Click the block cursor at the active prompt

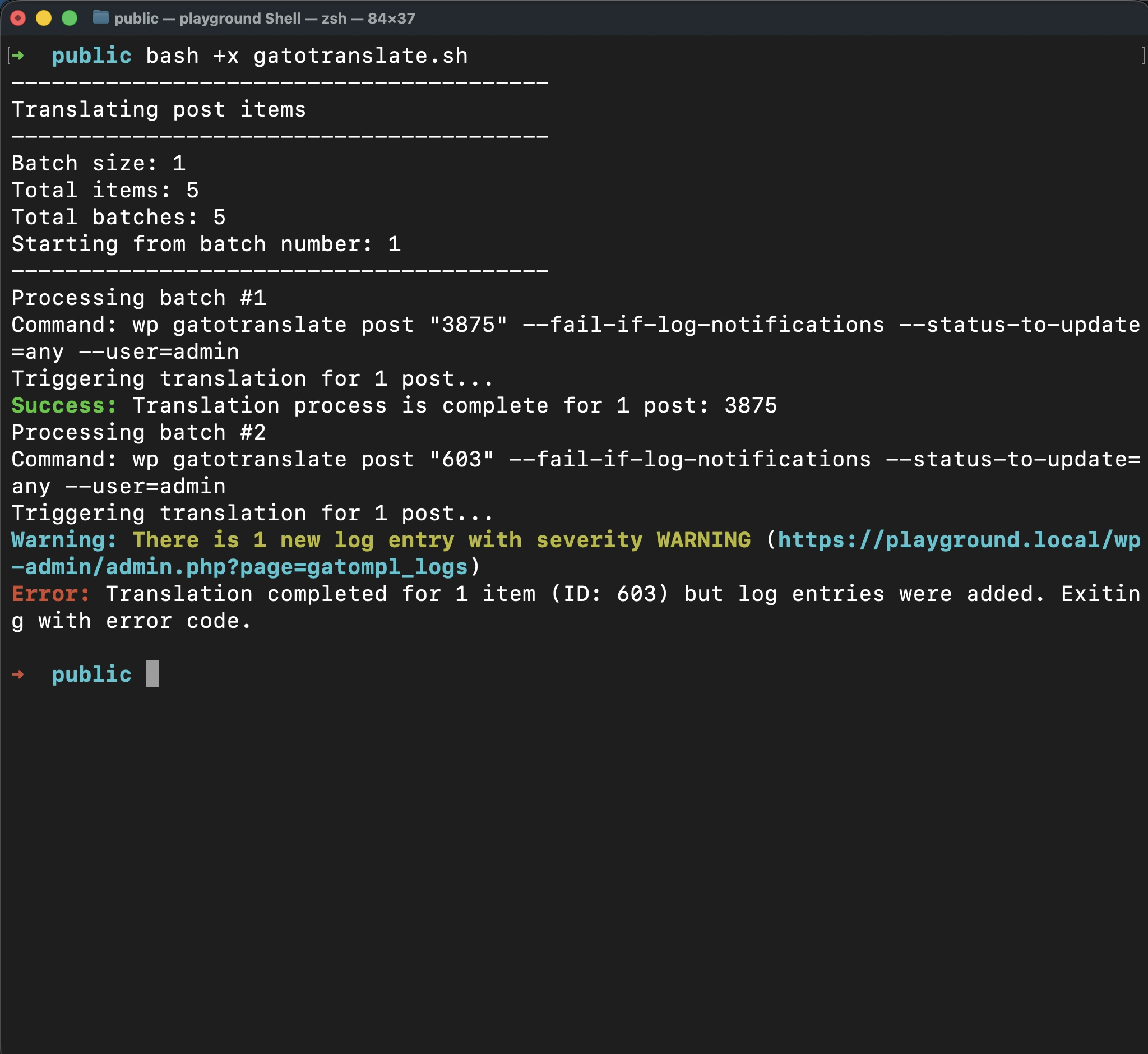click(154, 674)
